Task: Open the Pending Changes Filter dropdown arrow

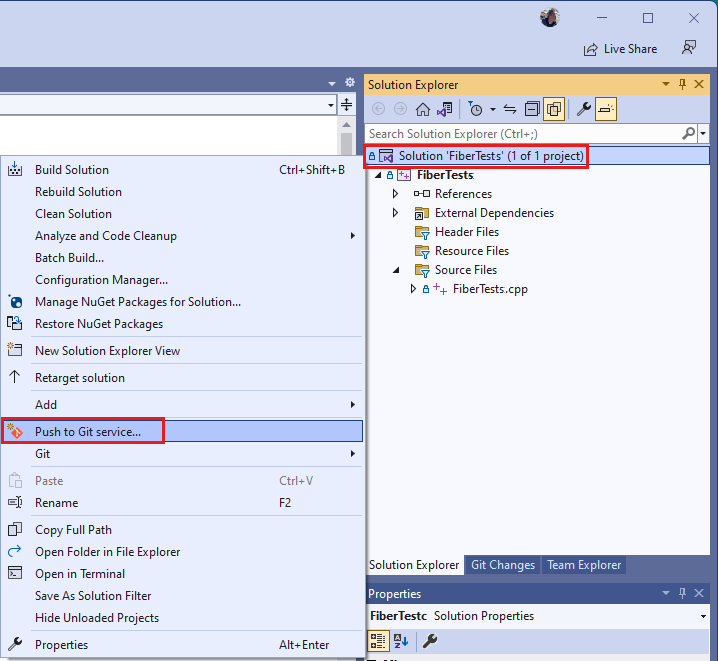Action: coord(493,109)
